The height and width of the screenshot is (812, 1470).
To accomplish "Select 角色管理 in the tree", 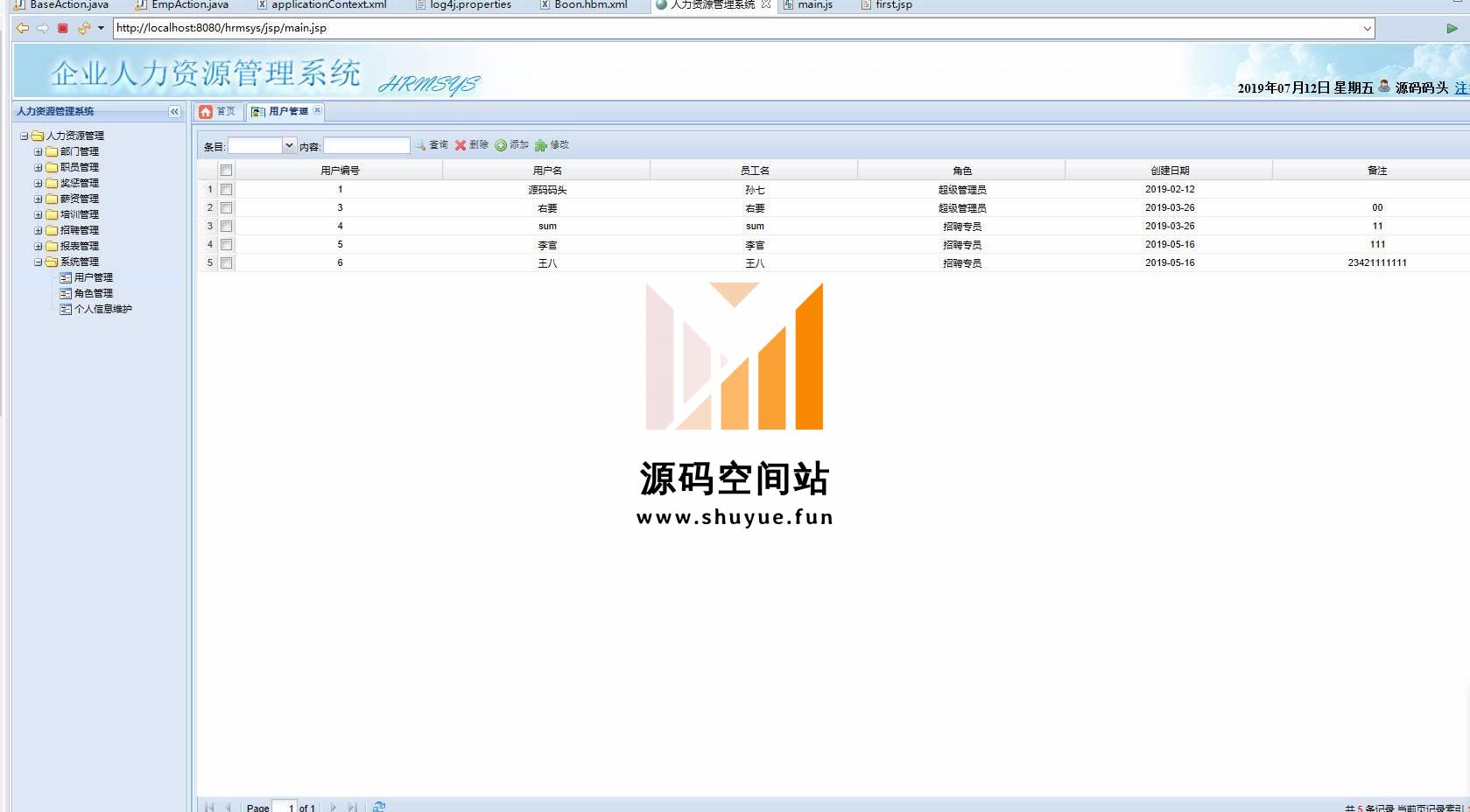I will pyautogui.click(x=94, y=293).
